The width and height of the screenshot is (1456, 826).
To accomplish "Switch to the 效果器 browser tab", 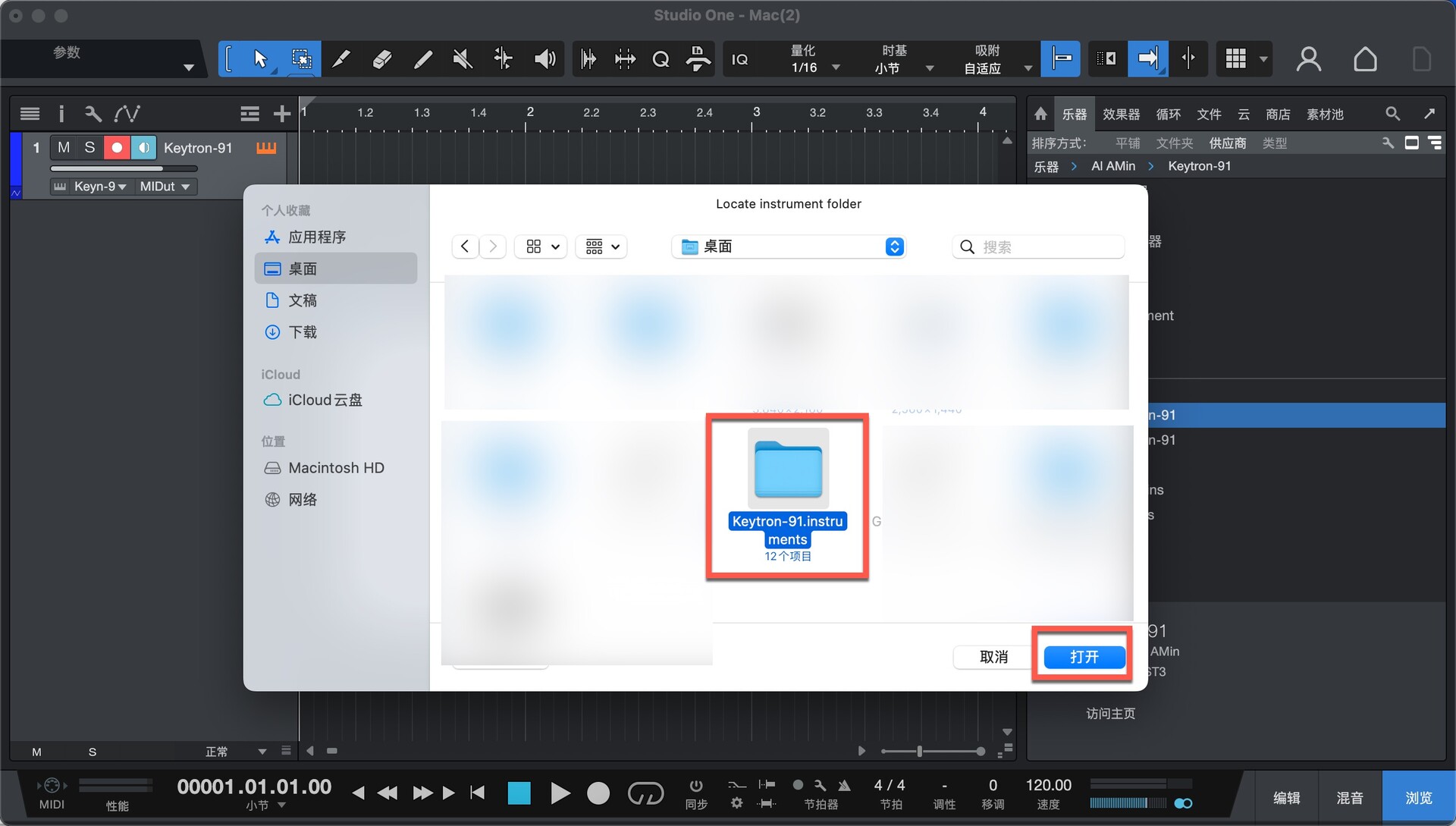I will click(x=1121, y=114).
